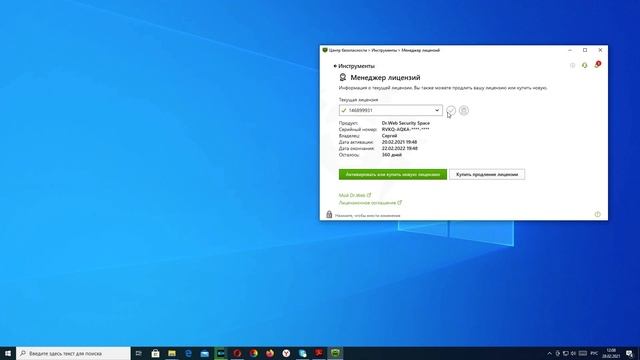This screenshot has height=360, width=640.
Task: Open the Windows Start menu
Action: coord(8,353)
